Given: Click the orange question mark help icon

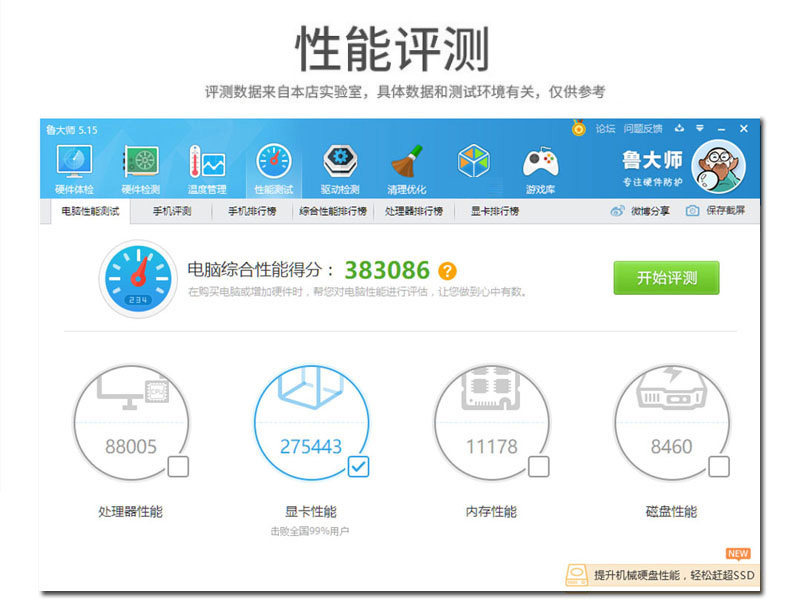Looking at the screenshot, I should point(447,271).
